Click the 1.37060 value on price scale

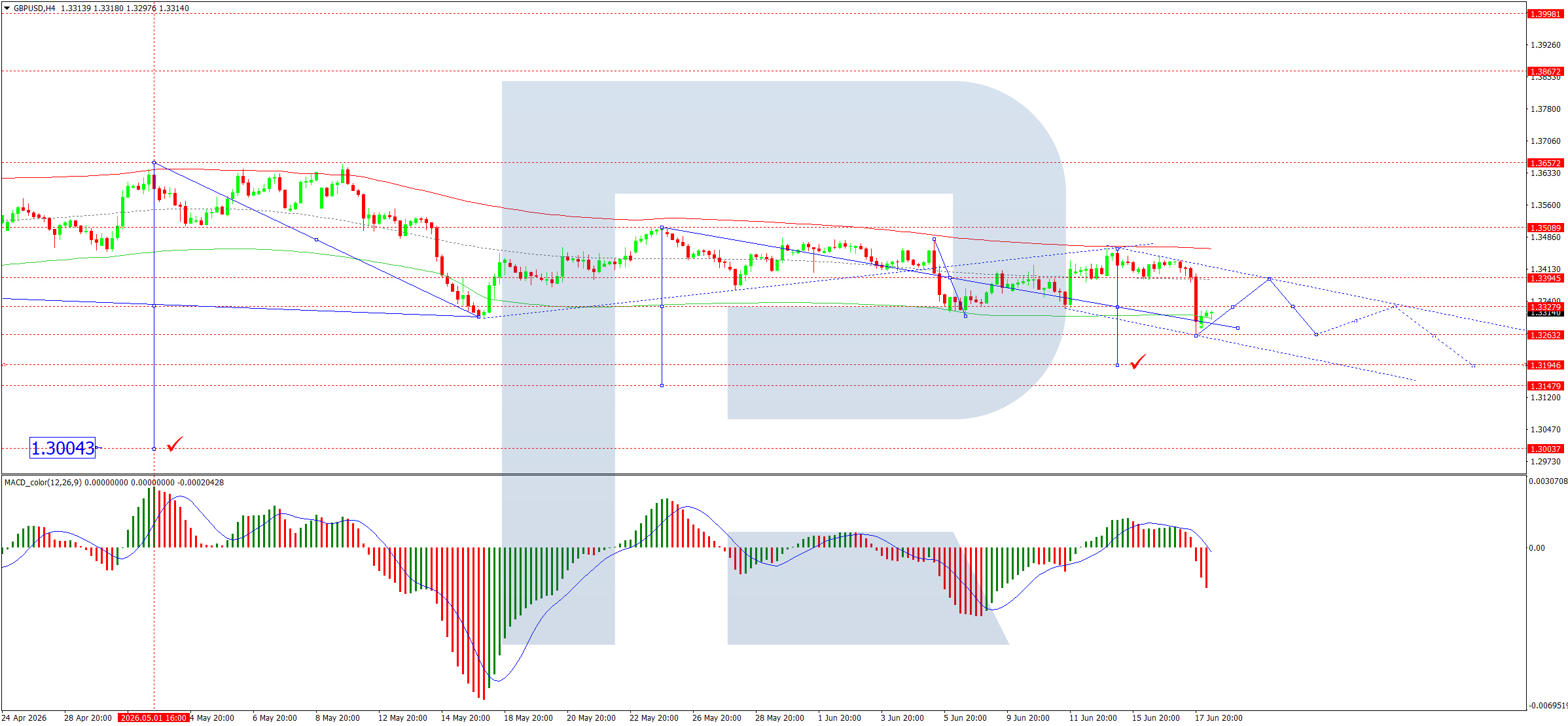(1545, 141)
